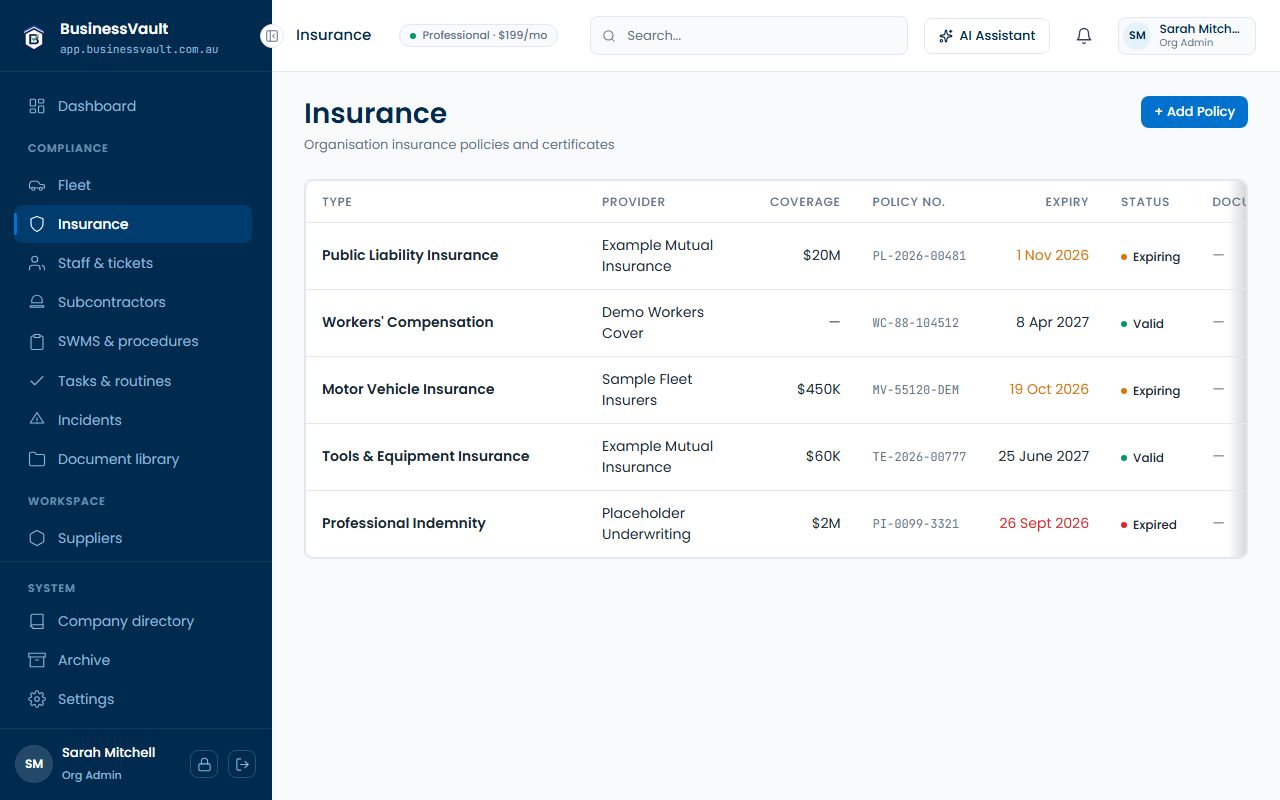
Task: Click the Archive box icon
Action: [37, 660]
